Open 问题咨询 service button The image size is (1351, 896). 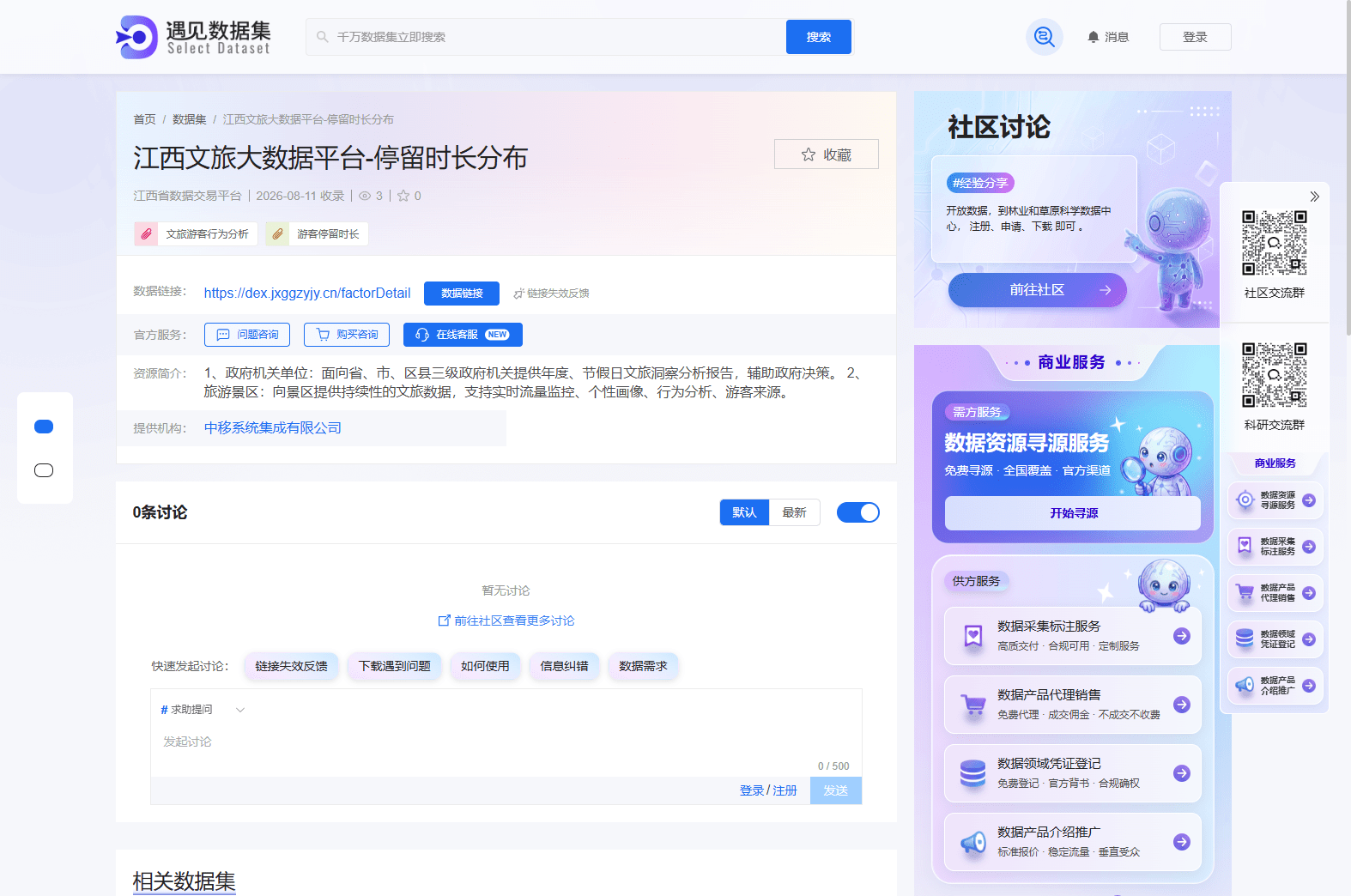[x=247, y=335]
